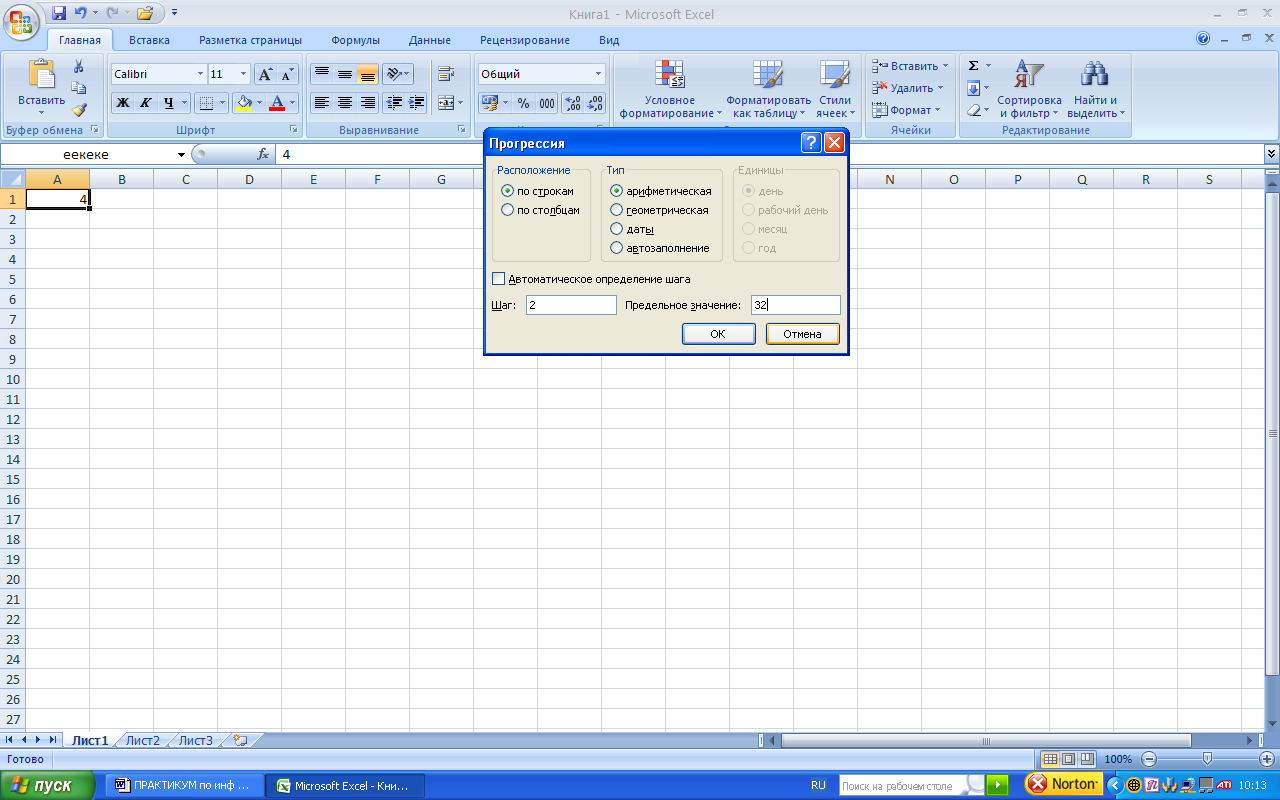Click the zoom in plus button
The width and height of the screenshot is (1280, 800).
pyautogui.click(x=1267, y=759)
